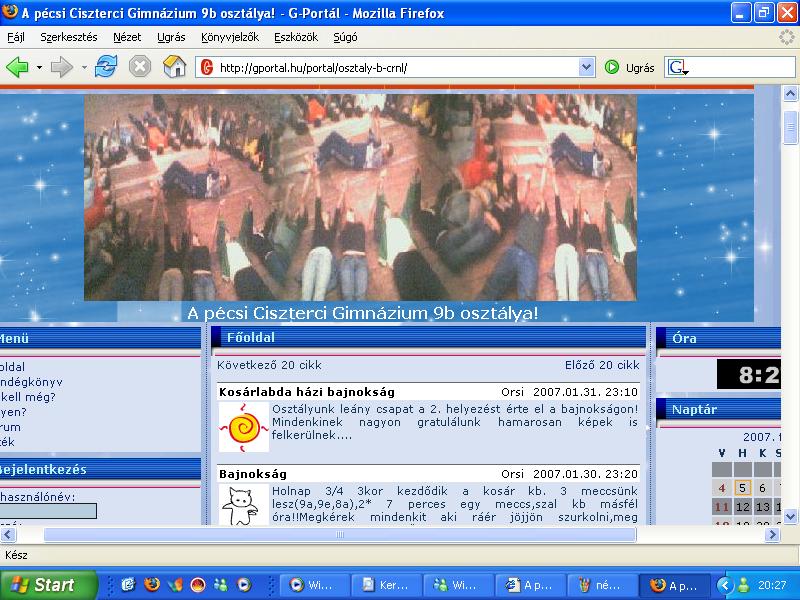Click inside the URL address field
Image resolution: width=800 pixels, height=600 pixels.
[x=396, y=67]
